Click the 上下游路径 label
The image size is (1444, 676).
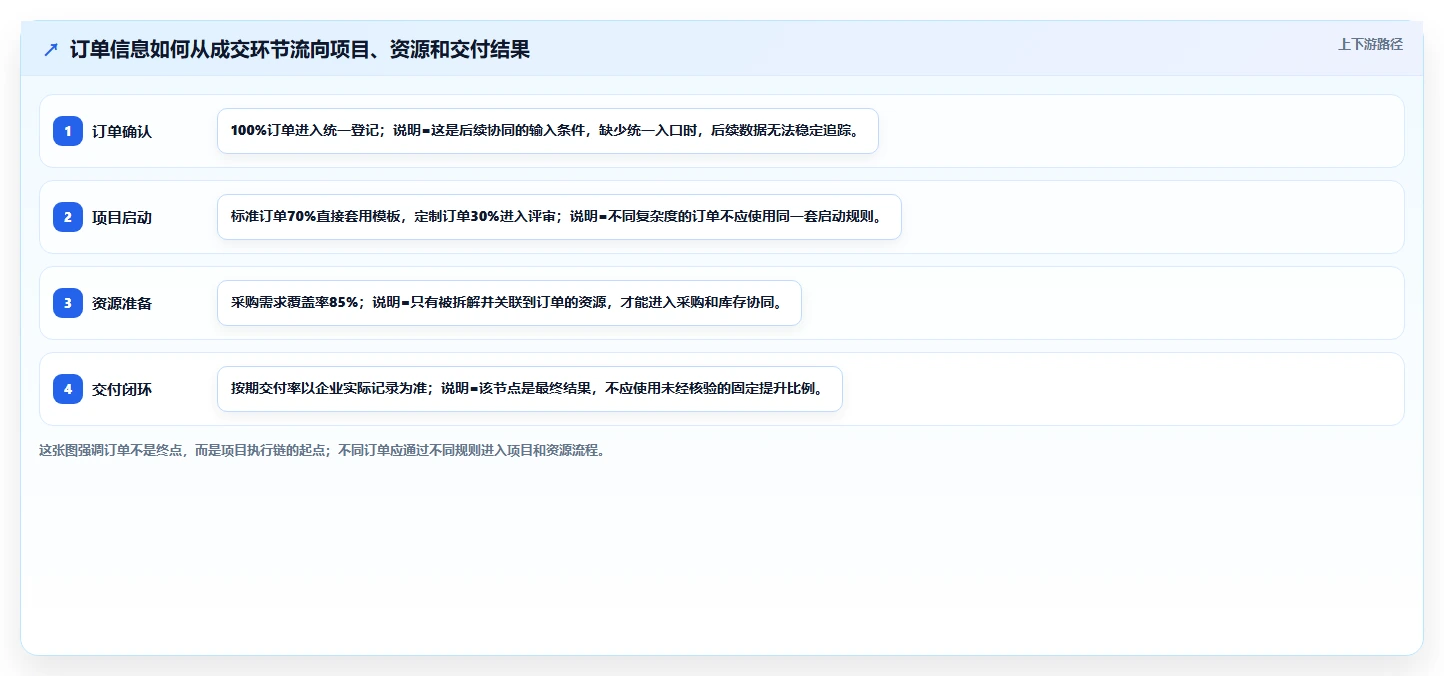(1370, 44)
